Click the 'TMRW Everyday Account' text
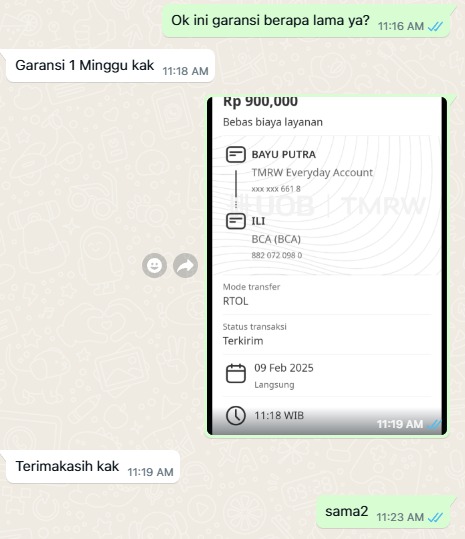 (x=312, y=173)
